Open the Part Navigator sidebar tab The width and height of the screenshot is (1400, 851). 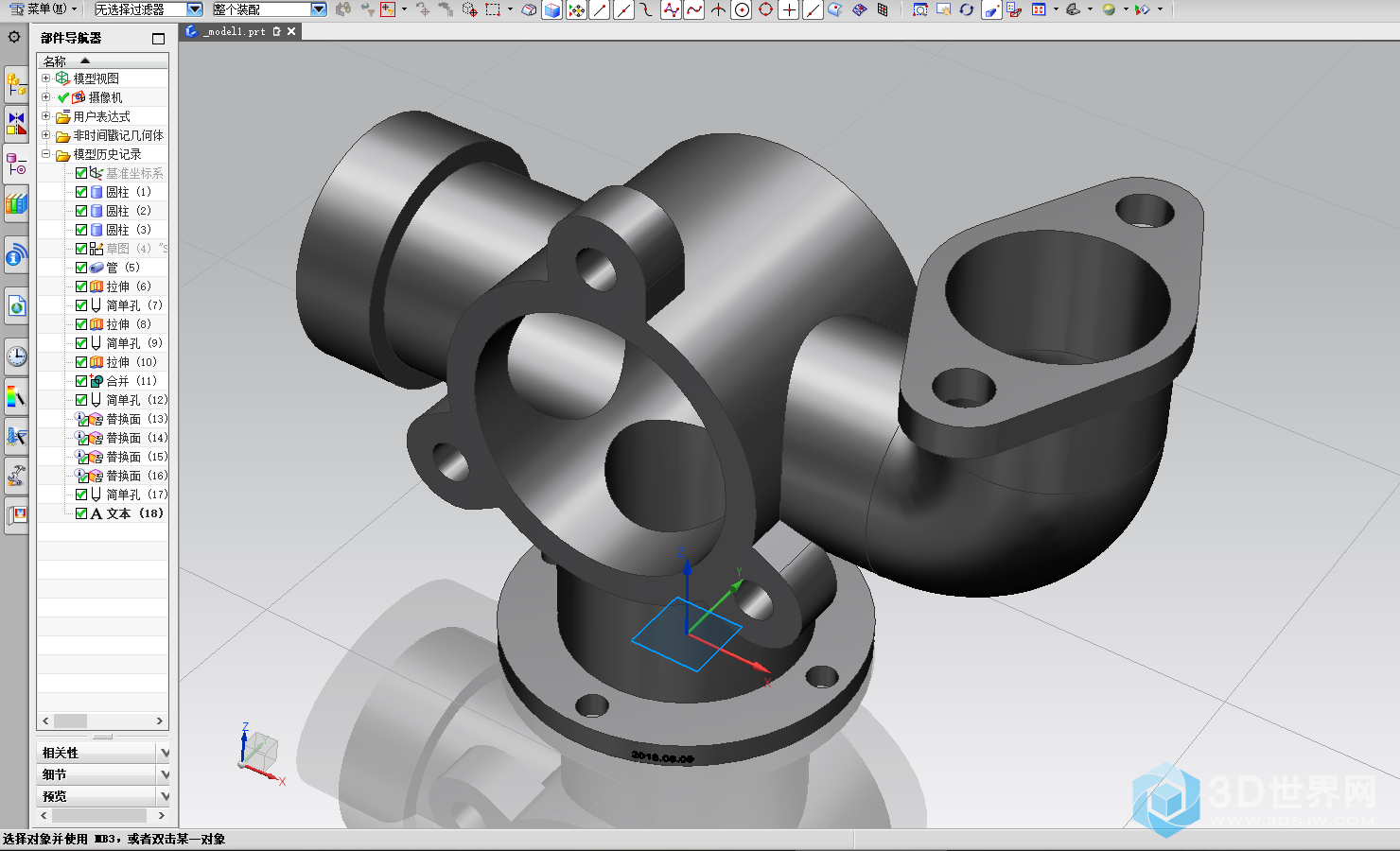16,165
